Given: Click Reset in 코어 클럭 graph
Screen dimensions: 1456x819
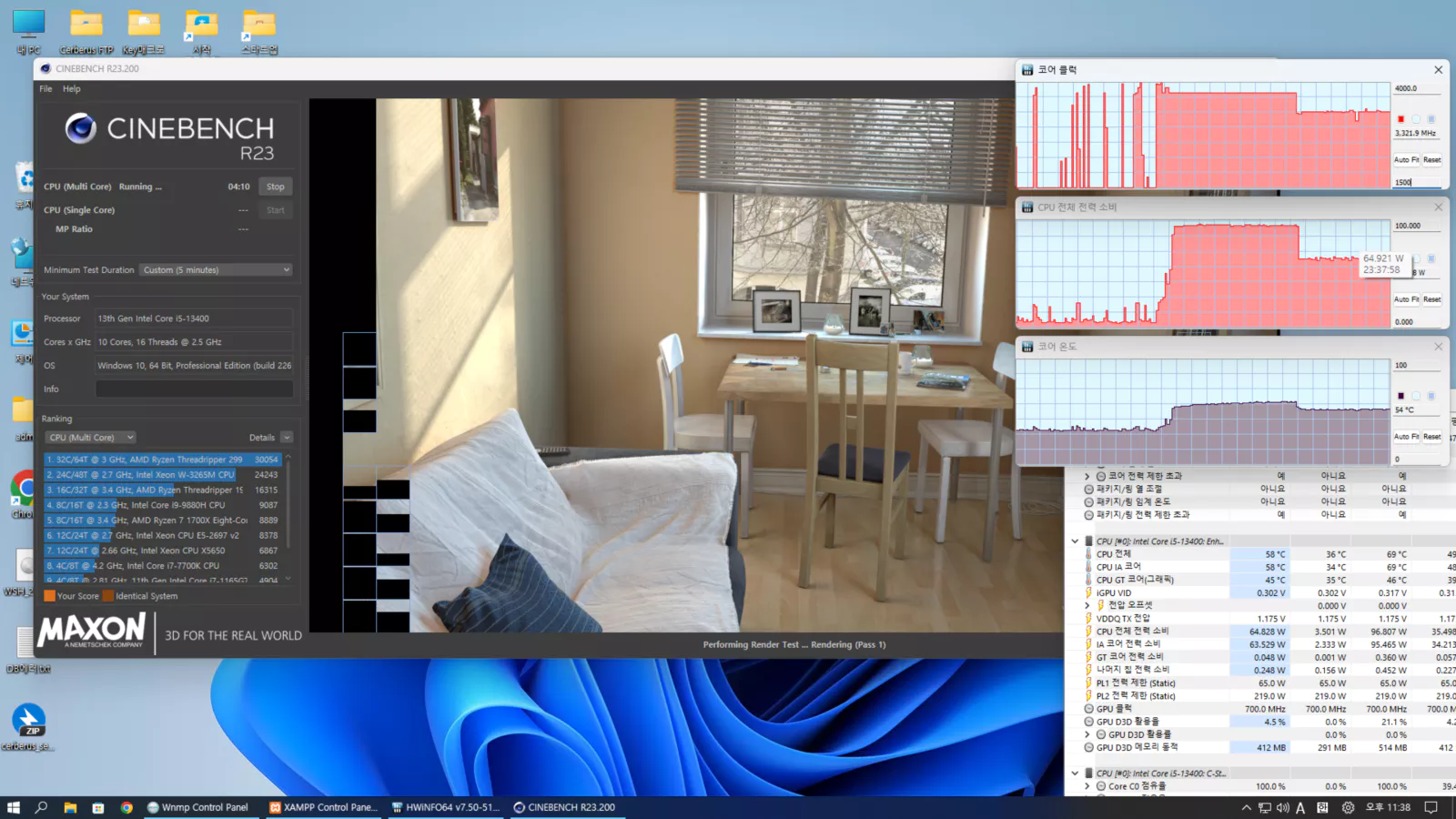Looking at the screenshot, I should [1431, 160].
